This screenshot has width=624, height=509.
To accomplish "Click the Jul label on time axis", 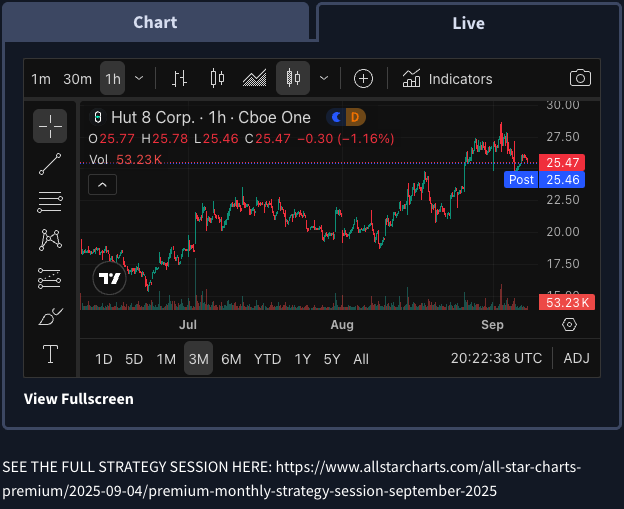I will [188, 325].
